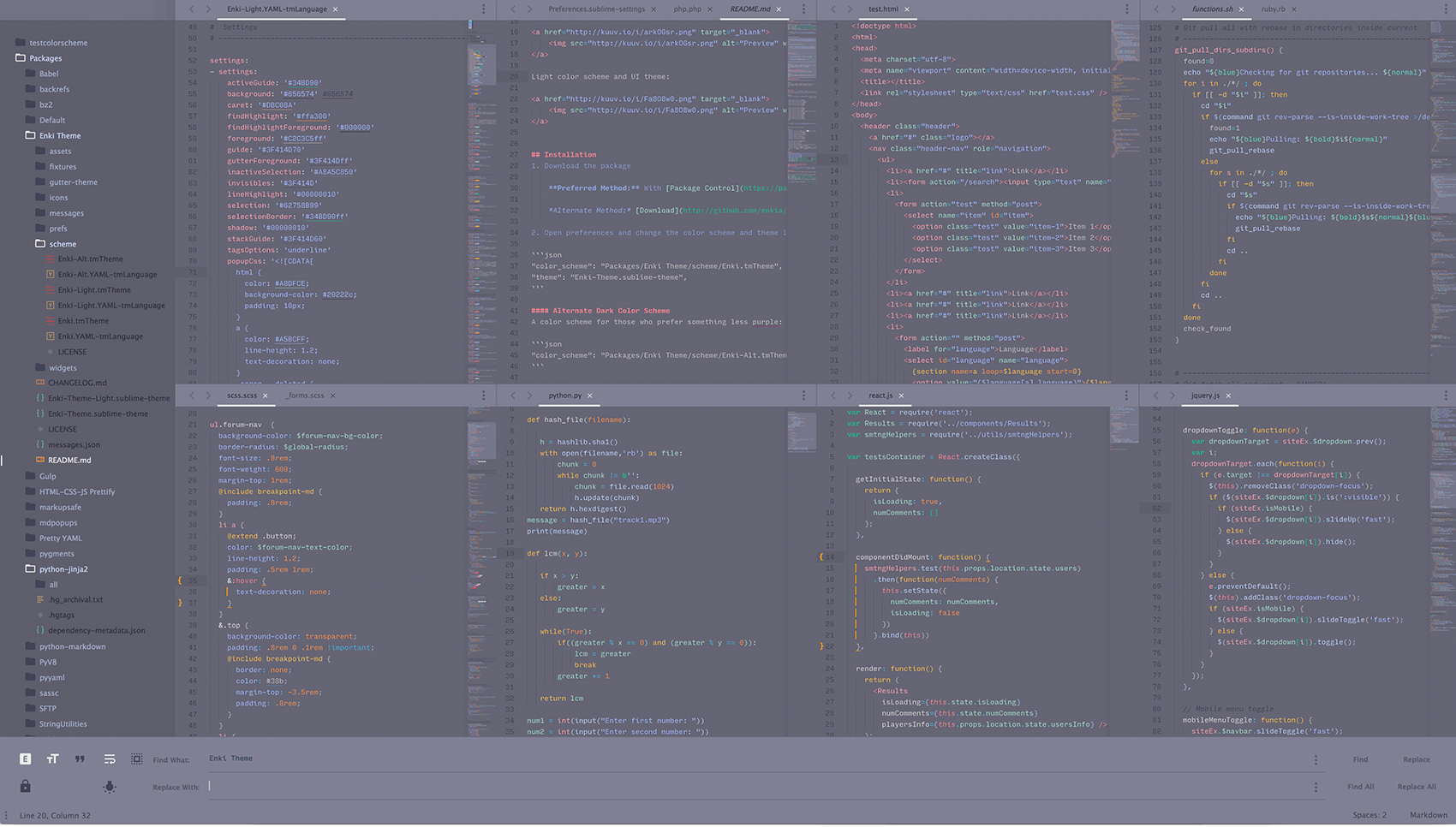Toggle whole word quotes option
The image size is (1456, 827).
[x=80, y=759]
